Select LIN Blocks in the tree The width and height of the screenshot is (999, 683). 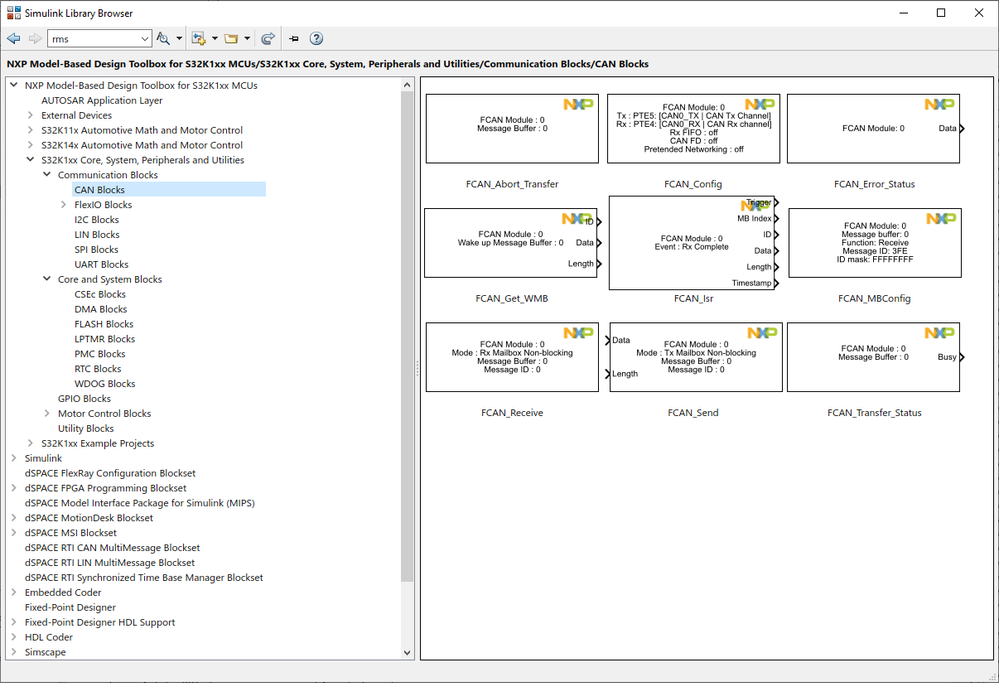click(x=97, y=234)
